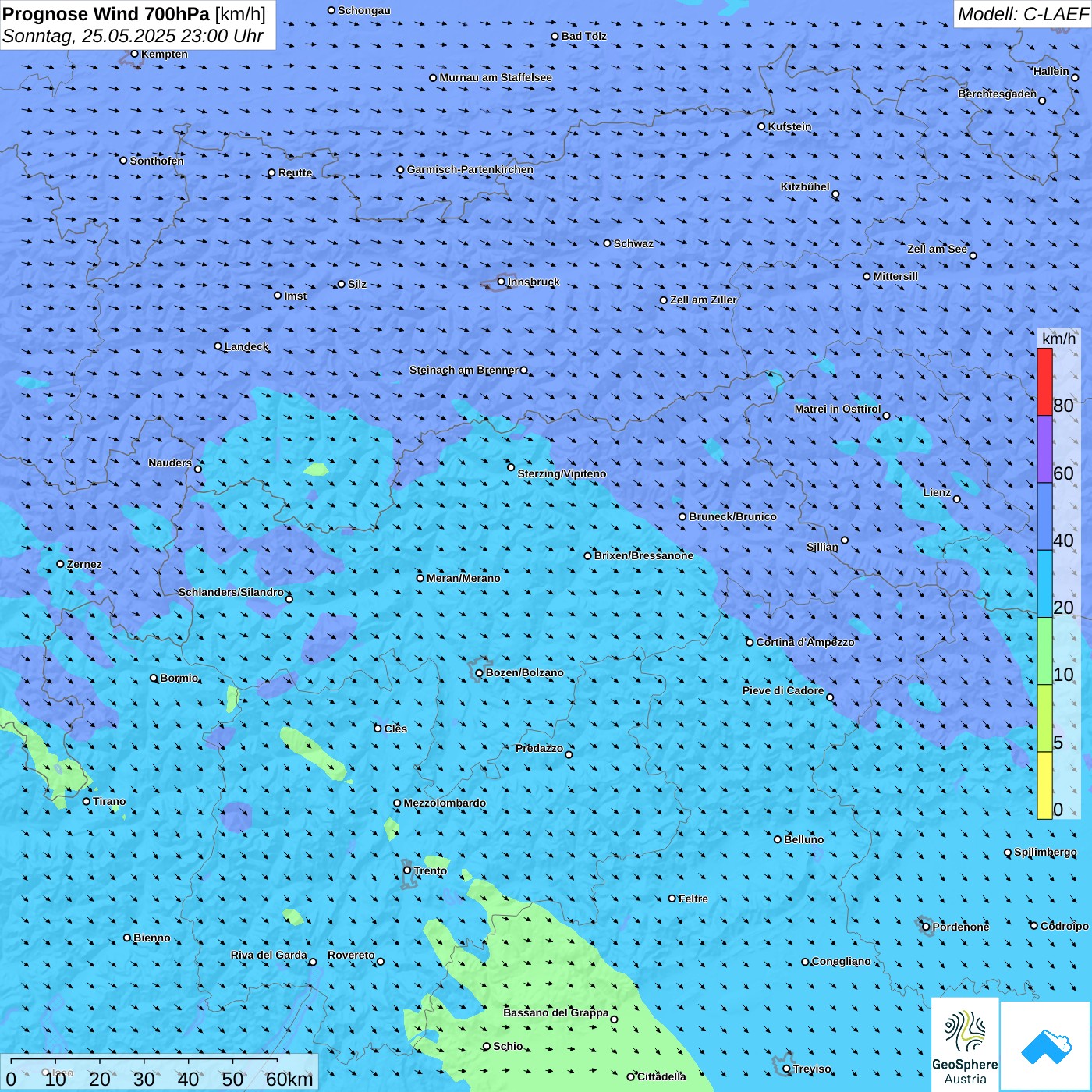Click the Belluno city marker

click(x=778, y=839)
